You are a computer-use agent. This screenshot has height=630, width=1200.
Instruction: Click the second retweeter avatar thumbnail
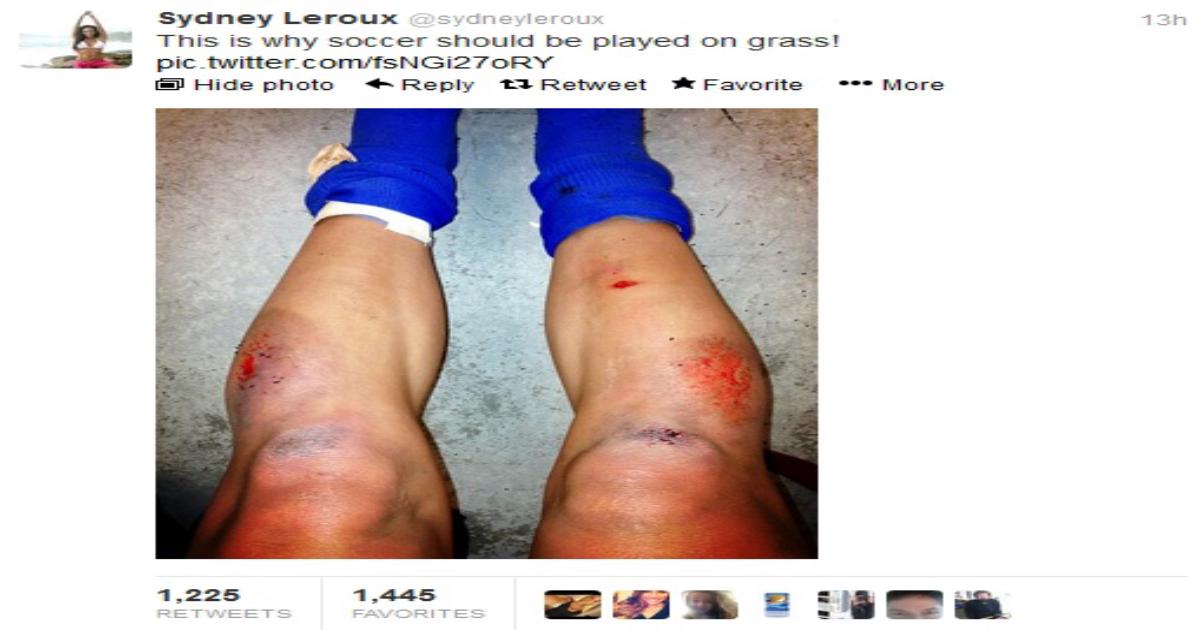pos(641,604)
